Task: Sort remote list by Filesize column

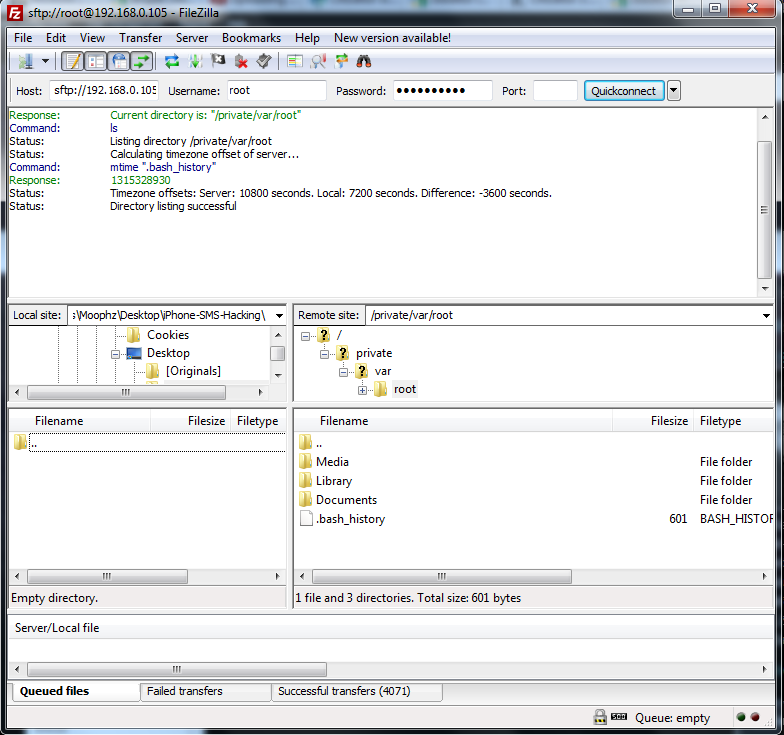Action: click(653, 421)
